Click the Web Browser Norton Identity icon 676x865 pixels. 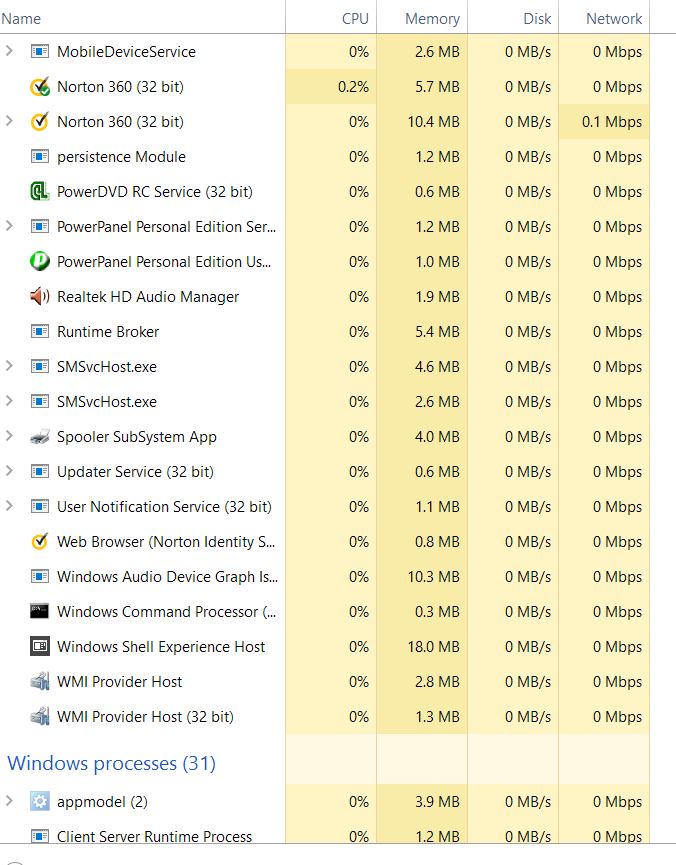tap(39, 541)
